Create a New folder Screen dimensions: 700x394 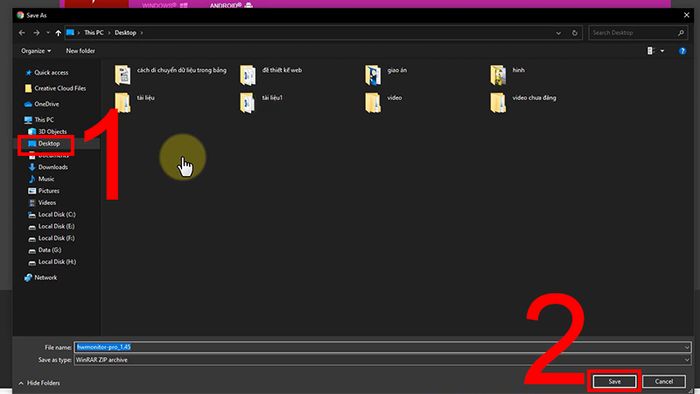[x=80, y=51]
